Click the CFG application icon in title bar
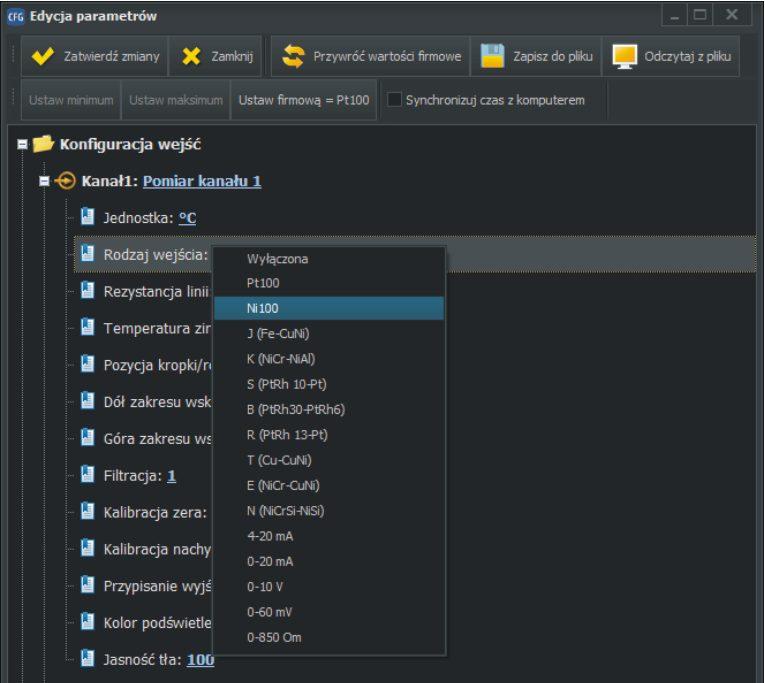Viewport: 765px width, 683px height. pos(16,17)
